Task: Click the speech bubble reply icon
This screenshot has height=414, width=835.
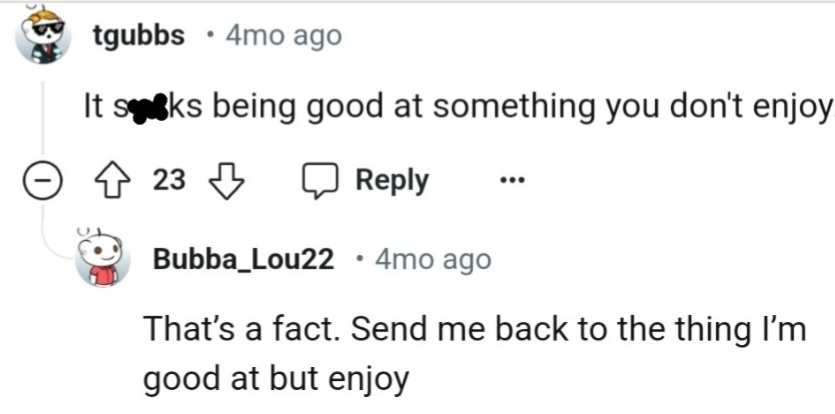Action: [x=320, y=181]
